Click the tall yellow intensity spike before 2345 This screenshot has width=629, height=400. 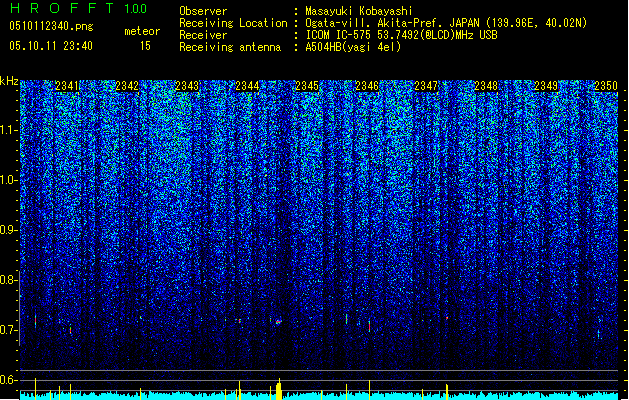(x=279, y=389)
